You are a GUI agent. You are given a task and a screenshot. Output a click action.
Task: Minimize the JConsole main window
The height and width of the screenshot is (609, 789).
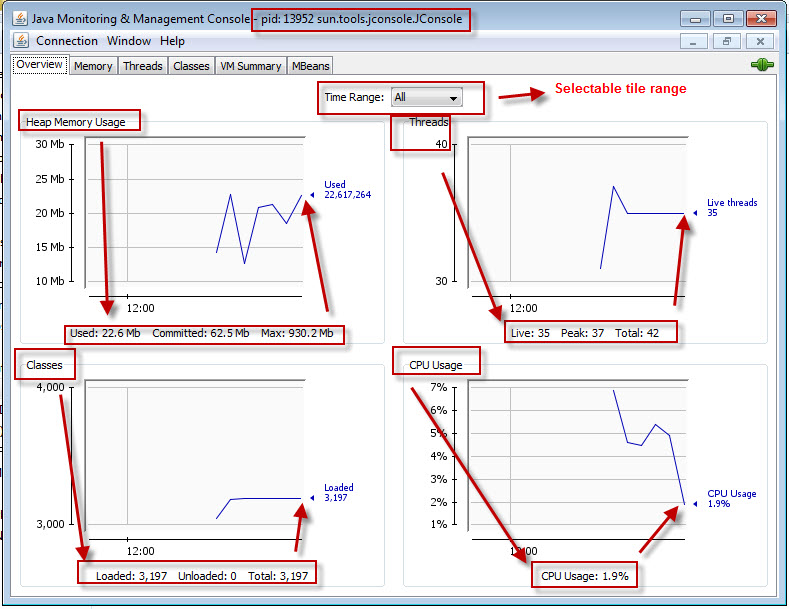(695, 19)
